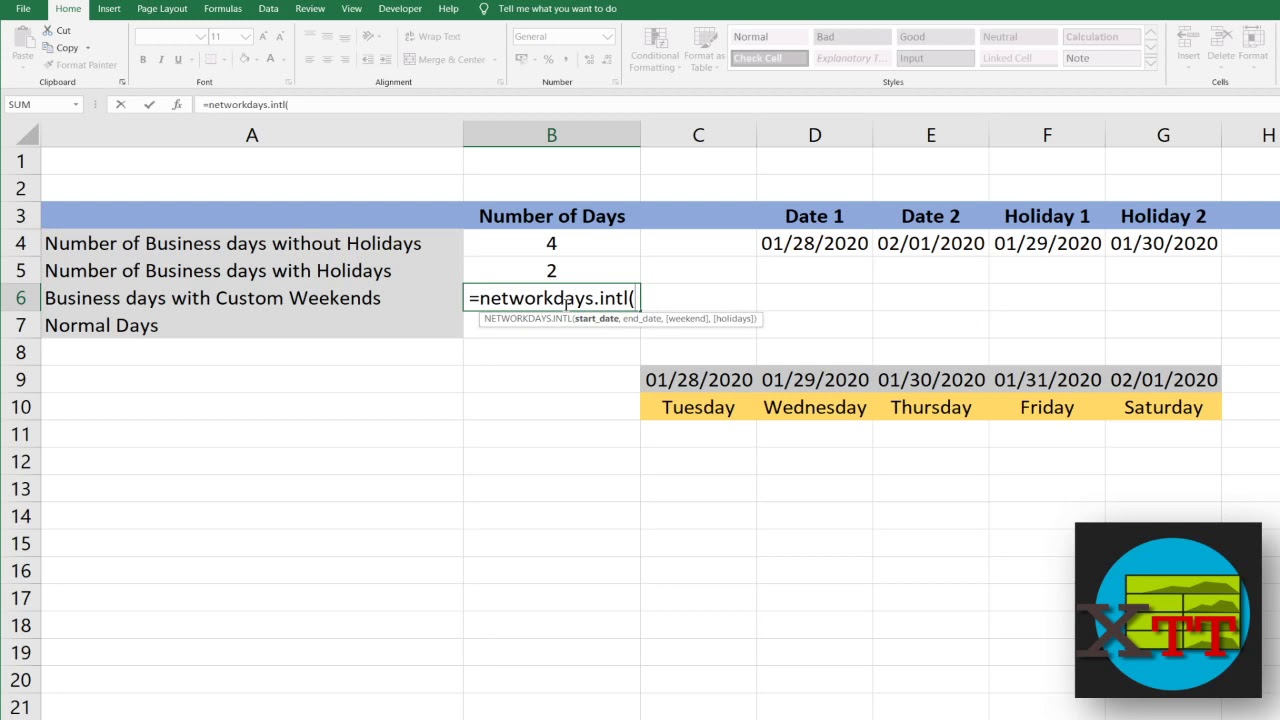Open the Alignment group dialog launcher
Viewport: 1280px width, 720px height.
click(498, 82)
